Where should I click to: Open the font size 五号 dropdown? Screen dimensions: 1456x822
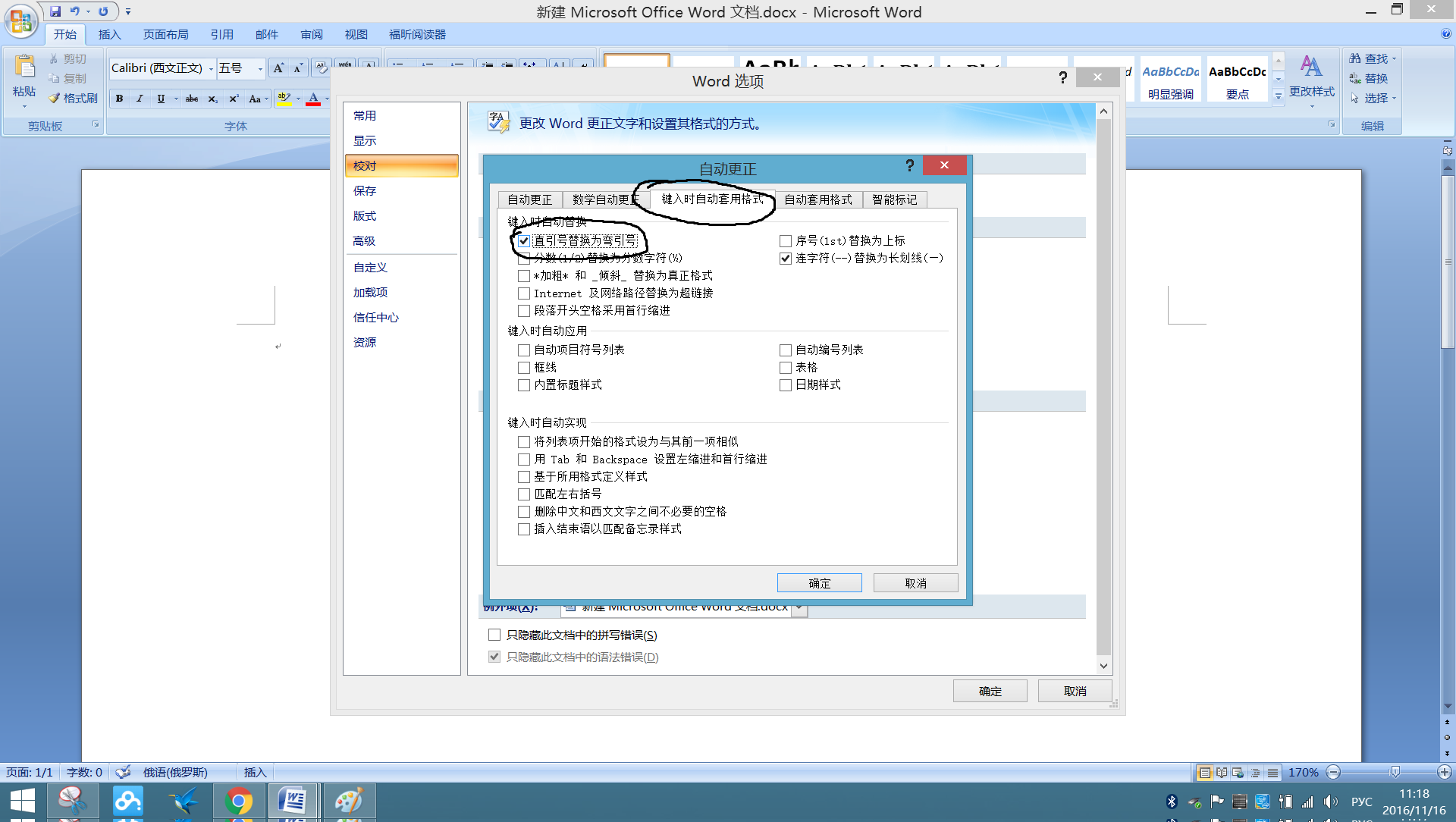point(260,69)
